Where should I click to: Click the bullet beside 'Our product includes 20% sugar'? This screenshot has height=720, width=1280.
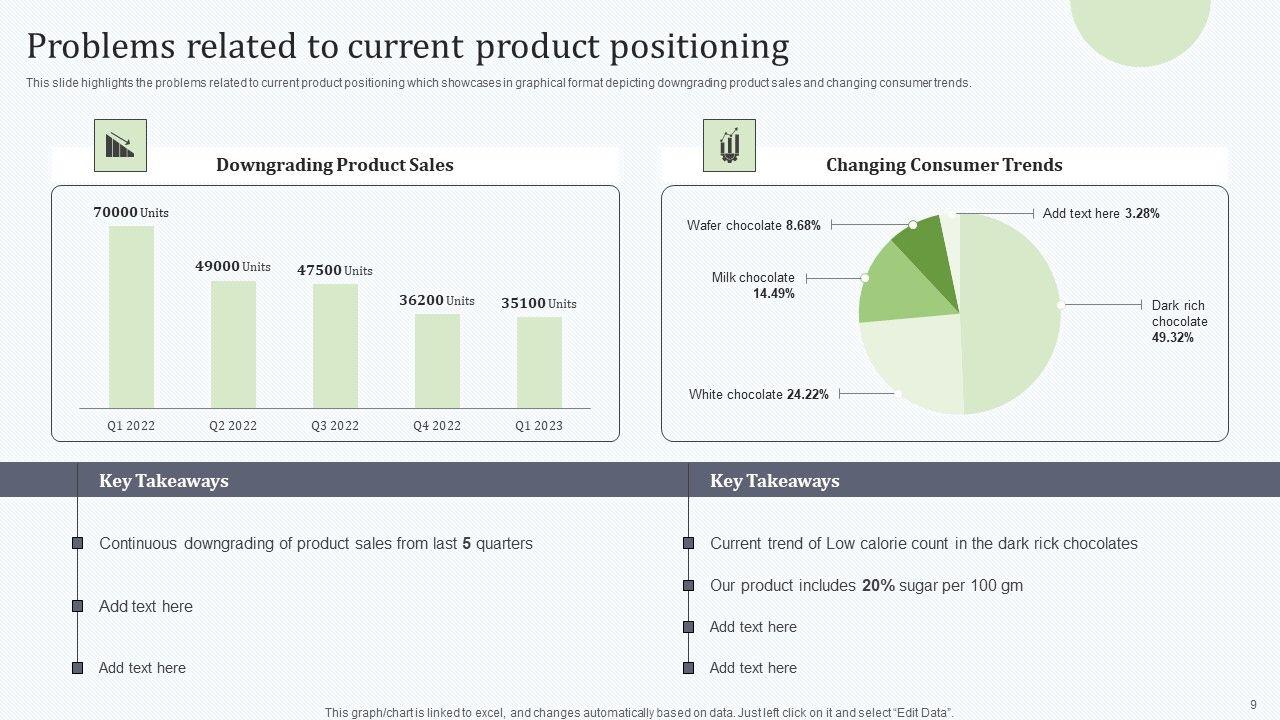[688, 586]
